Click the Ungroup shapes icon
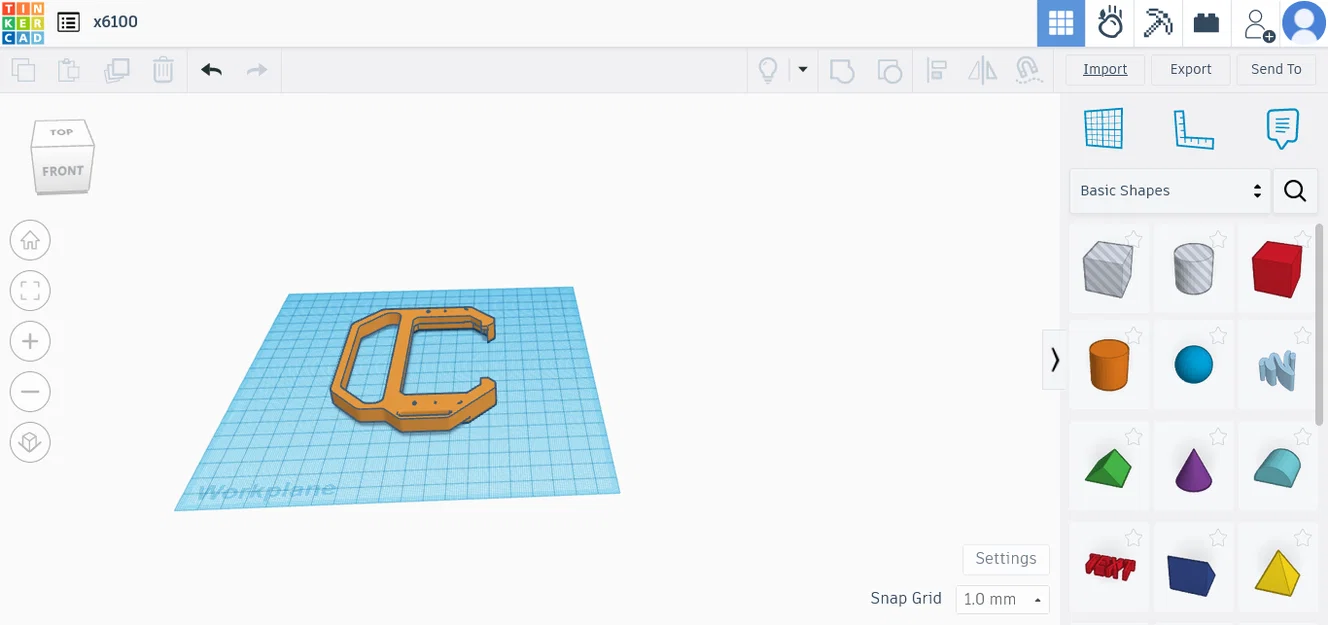The height and width of the screenshot is (625, 1328). click(889, 70)
